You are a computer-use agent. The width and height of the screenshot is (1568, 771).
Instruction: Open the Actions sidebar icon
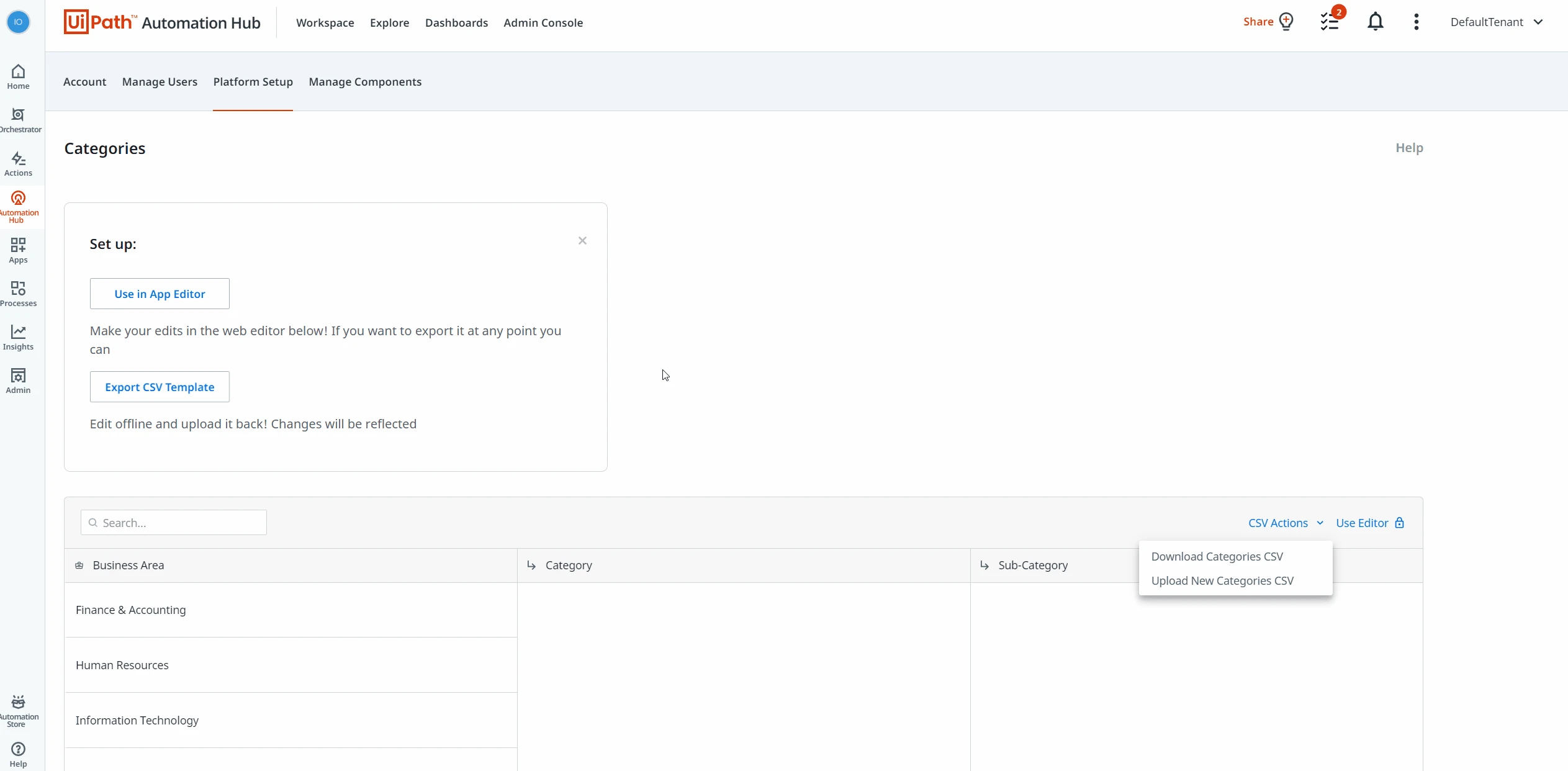[19, 164]
